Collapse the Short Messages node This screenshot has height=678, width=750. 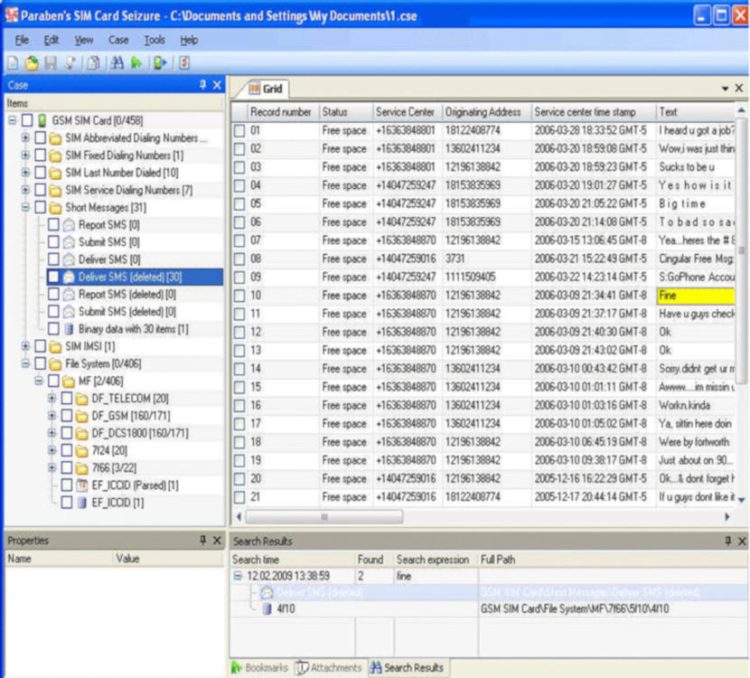point(25,208)
